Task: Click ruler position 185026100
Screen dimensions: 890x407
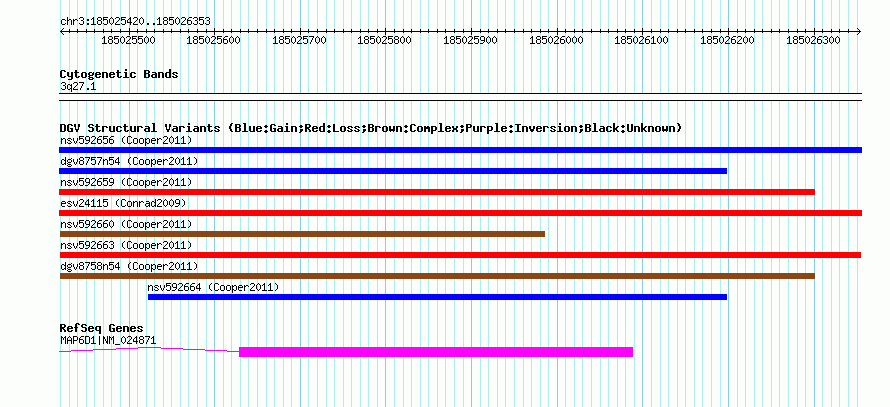Action: [643, 40]
